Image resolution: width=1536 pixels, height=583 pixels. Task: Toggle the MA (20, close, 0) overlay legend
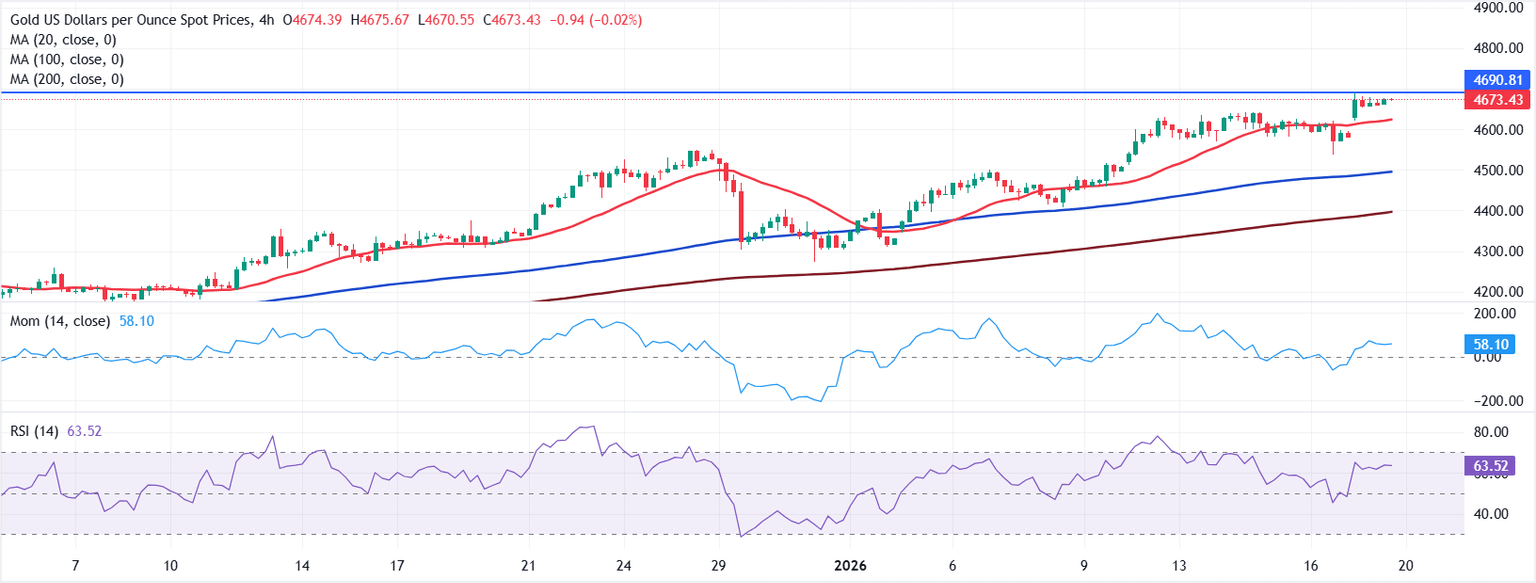click(x=60, y=39)
